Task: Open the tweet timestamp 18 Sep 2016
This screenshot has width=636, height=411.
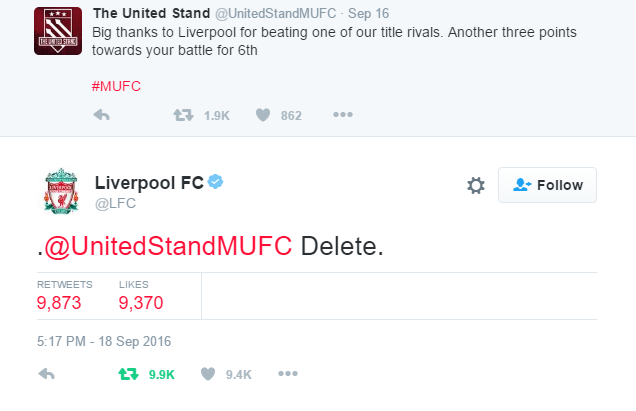Action: pyautogui.click(x=104, y=341)
